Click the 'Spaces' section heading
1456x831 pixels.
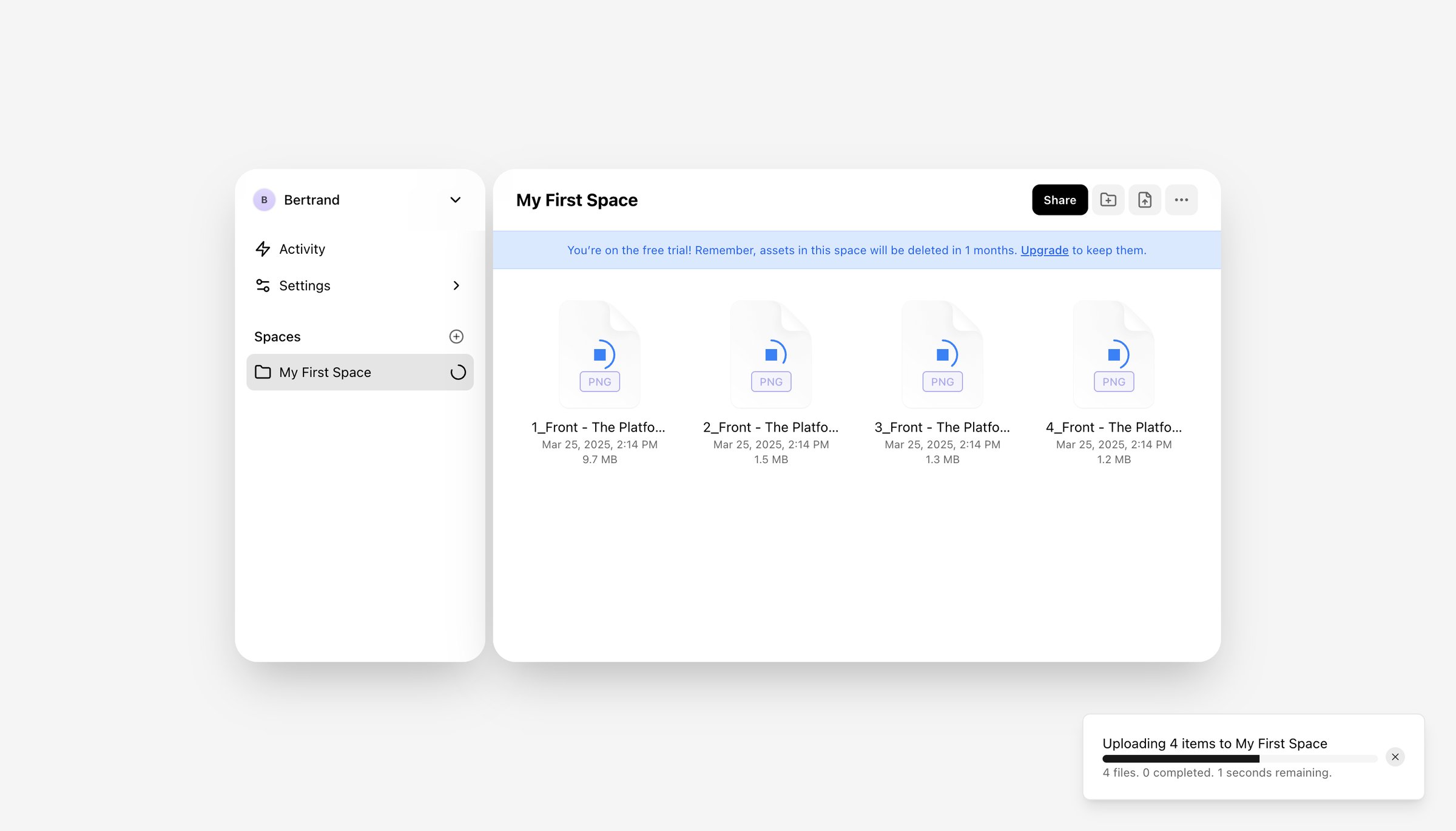point(277,337)
